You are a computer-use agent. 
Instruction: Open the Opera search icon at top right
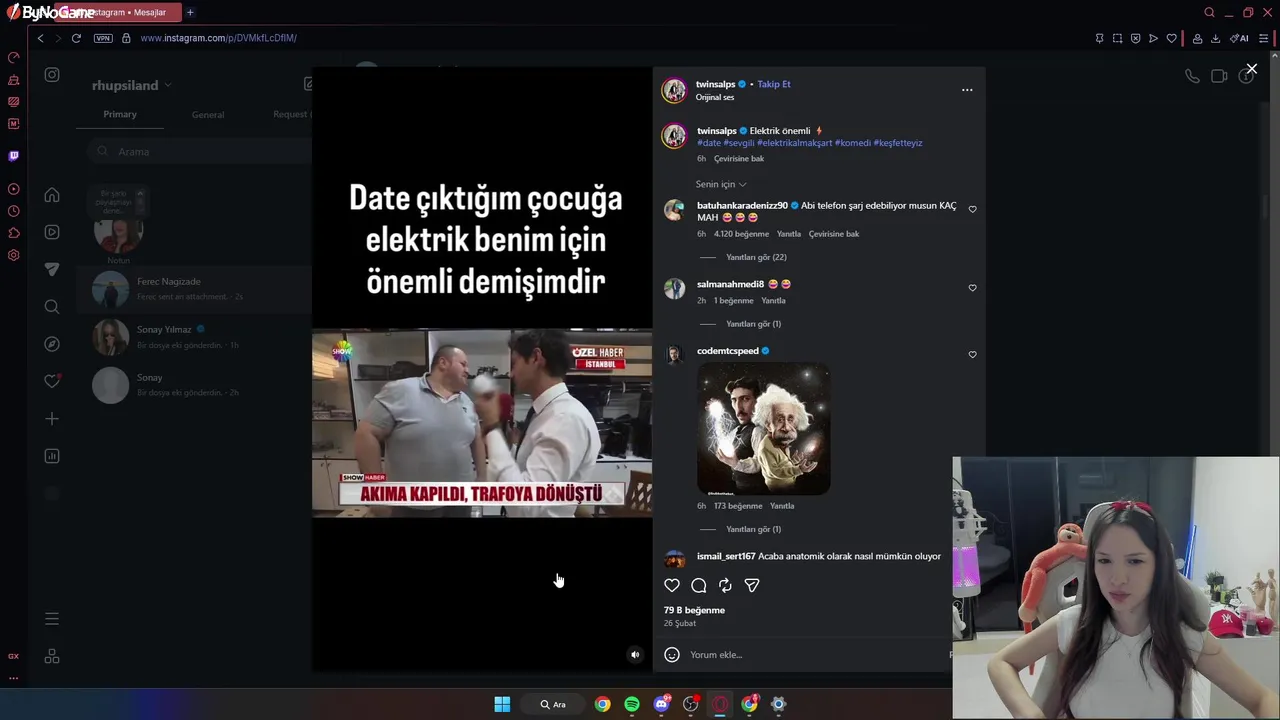click(x=1209, y=12)
